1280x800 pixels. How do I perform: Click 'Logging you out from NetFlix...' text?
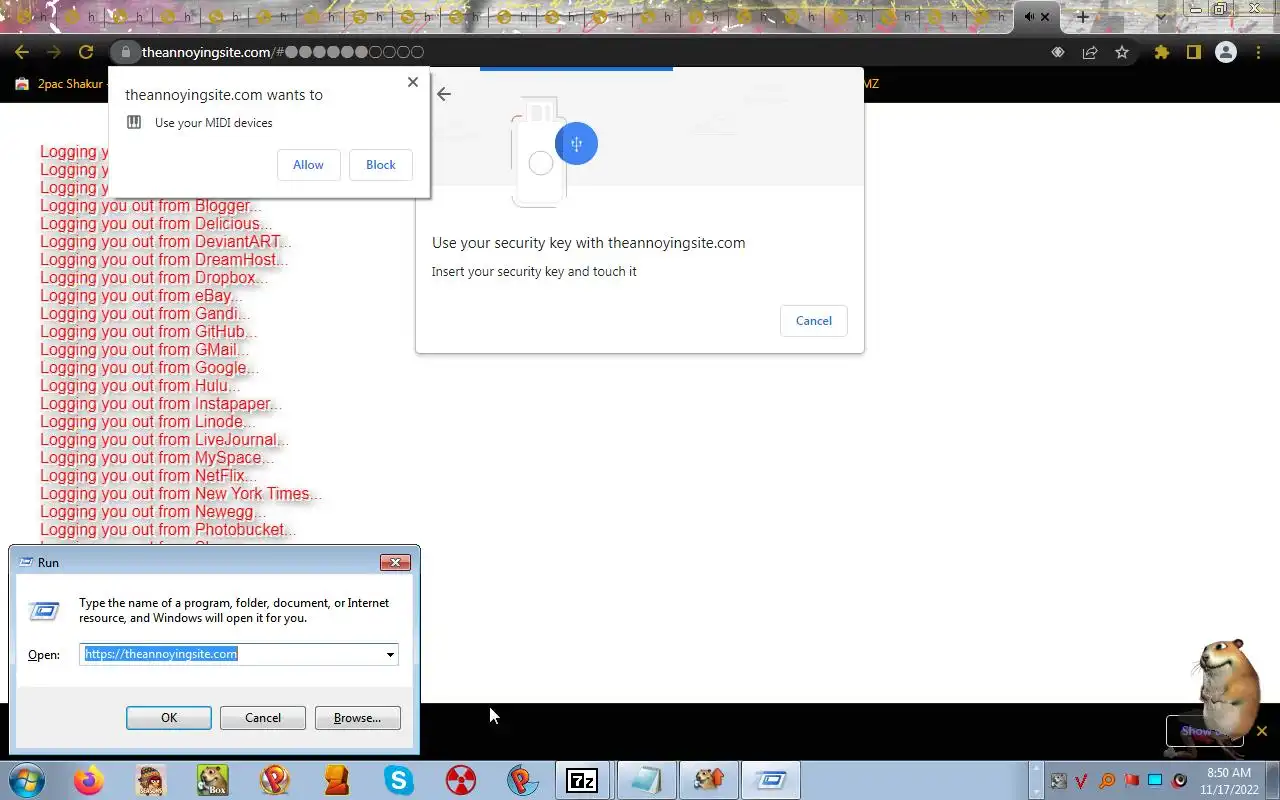[148, 476]
